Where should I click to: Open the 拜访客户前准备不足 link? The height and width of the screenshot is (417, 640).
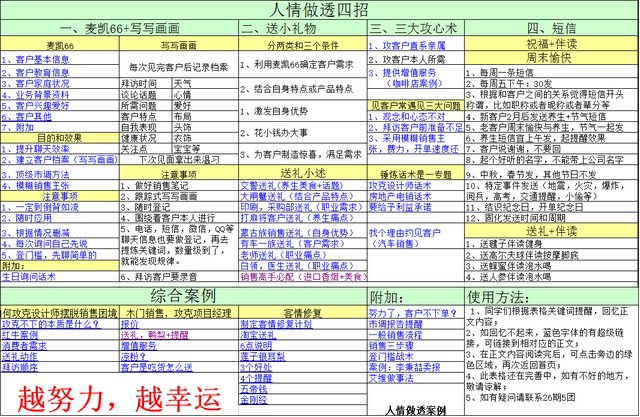click(x=416, y=127)
